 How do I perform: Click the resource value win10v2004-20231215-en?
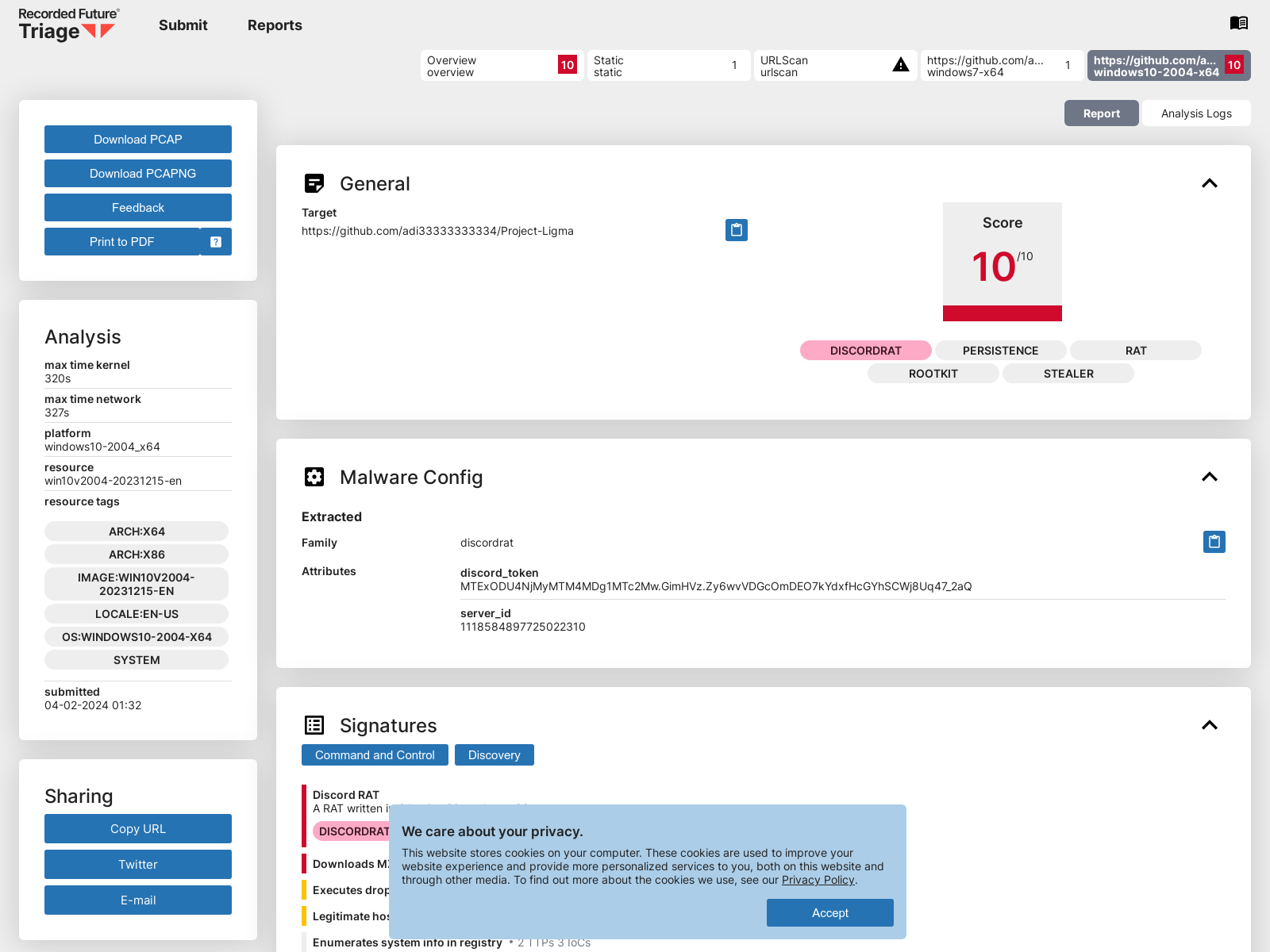[113, 481]
